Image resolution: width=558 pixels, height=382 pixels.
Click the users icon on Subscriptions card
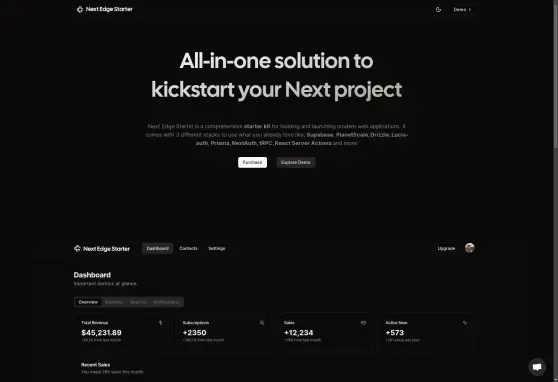tap(262, 323)
